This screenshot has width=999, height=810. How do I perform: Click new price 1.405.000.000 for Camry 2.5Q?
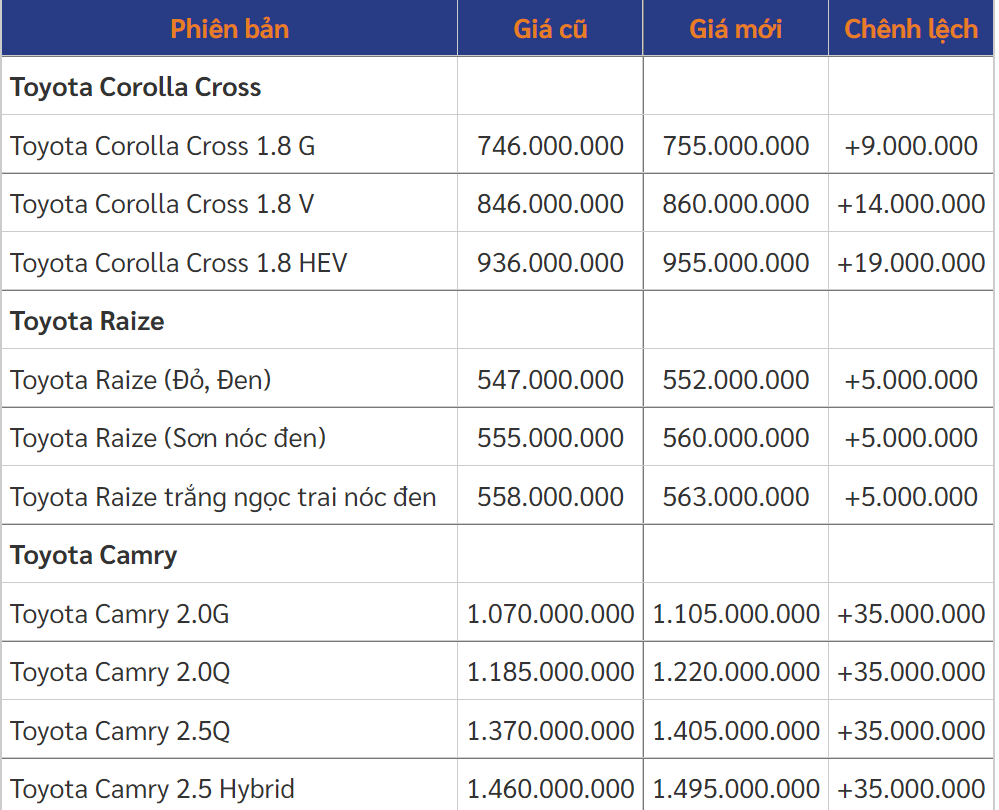pyautogui.click(x=736, y=731)
